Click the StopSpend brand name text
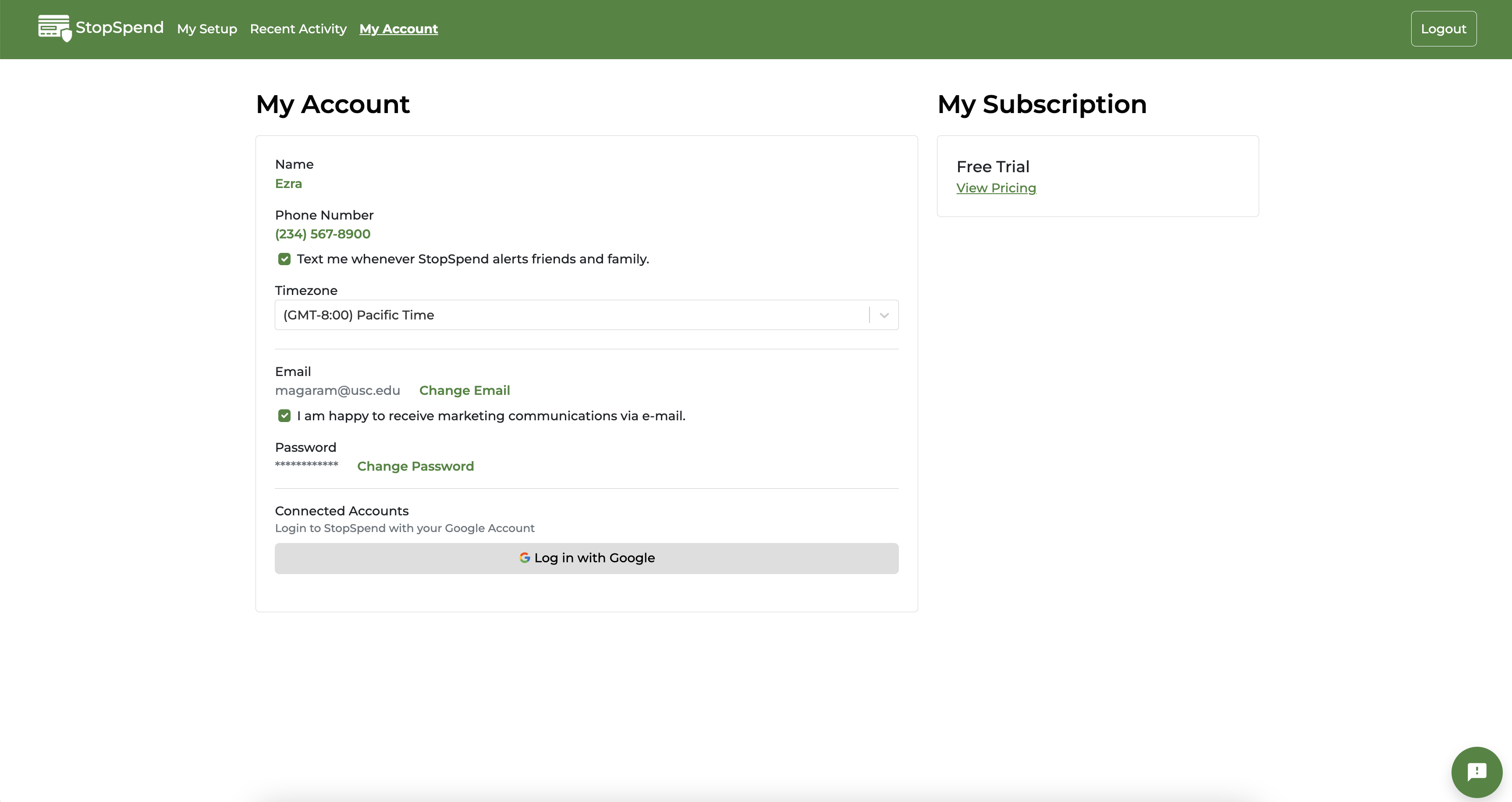The image size is (1512, 802). pos(119,28)
